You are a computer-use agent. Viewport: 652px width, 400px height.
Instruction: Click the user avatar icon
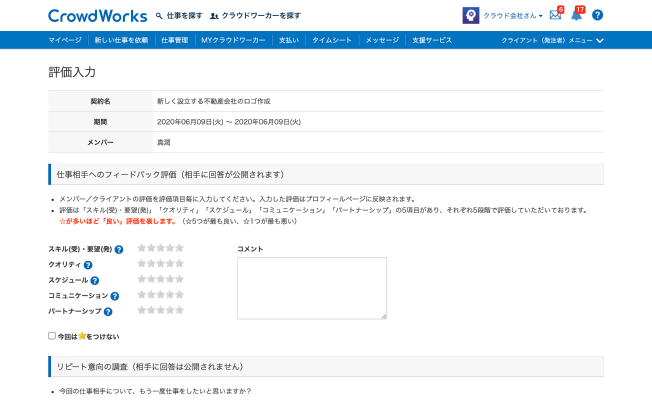(x=470, y=16)
